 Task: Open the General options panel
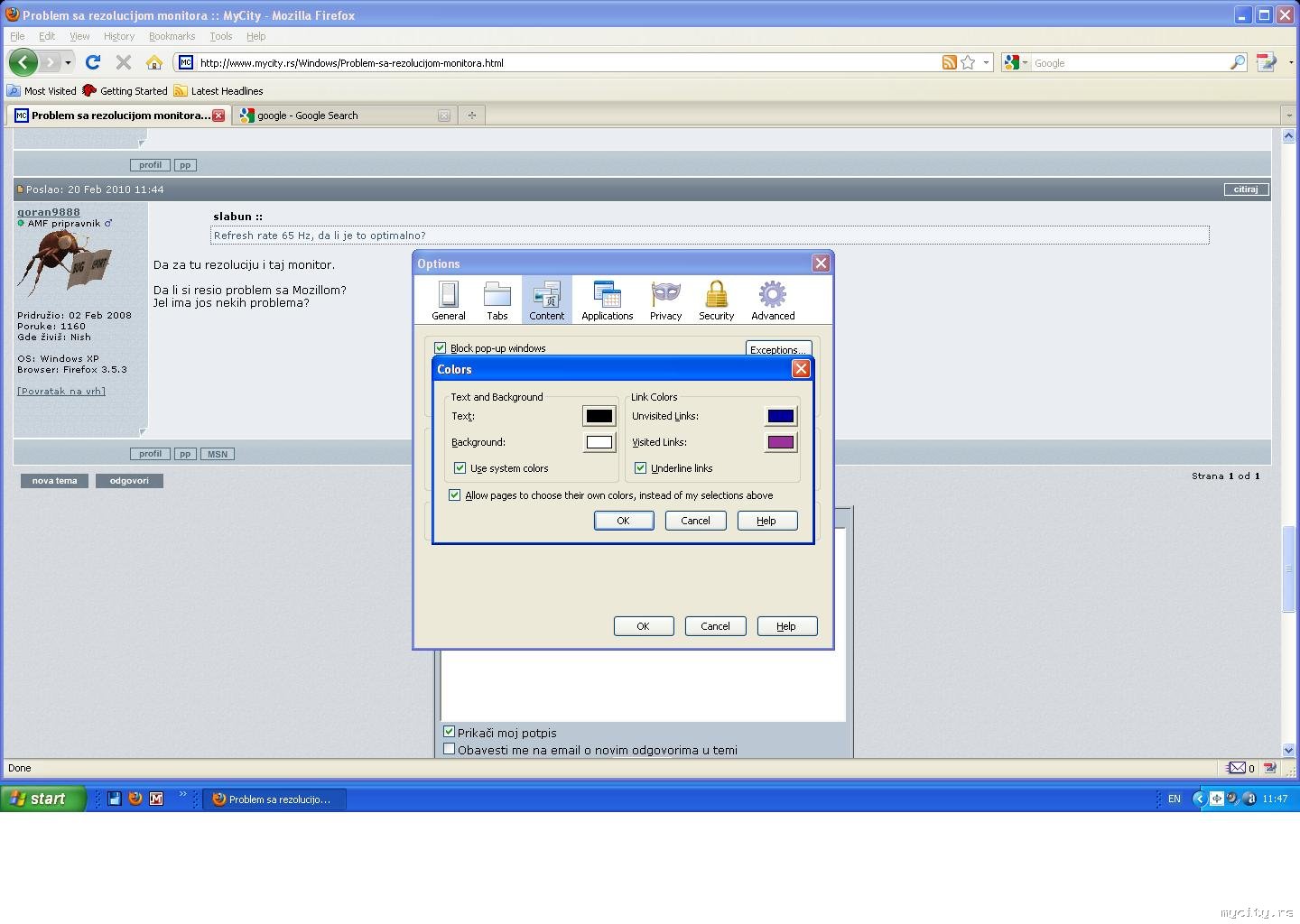click(x=449, y=300)
